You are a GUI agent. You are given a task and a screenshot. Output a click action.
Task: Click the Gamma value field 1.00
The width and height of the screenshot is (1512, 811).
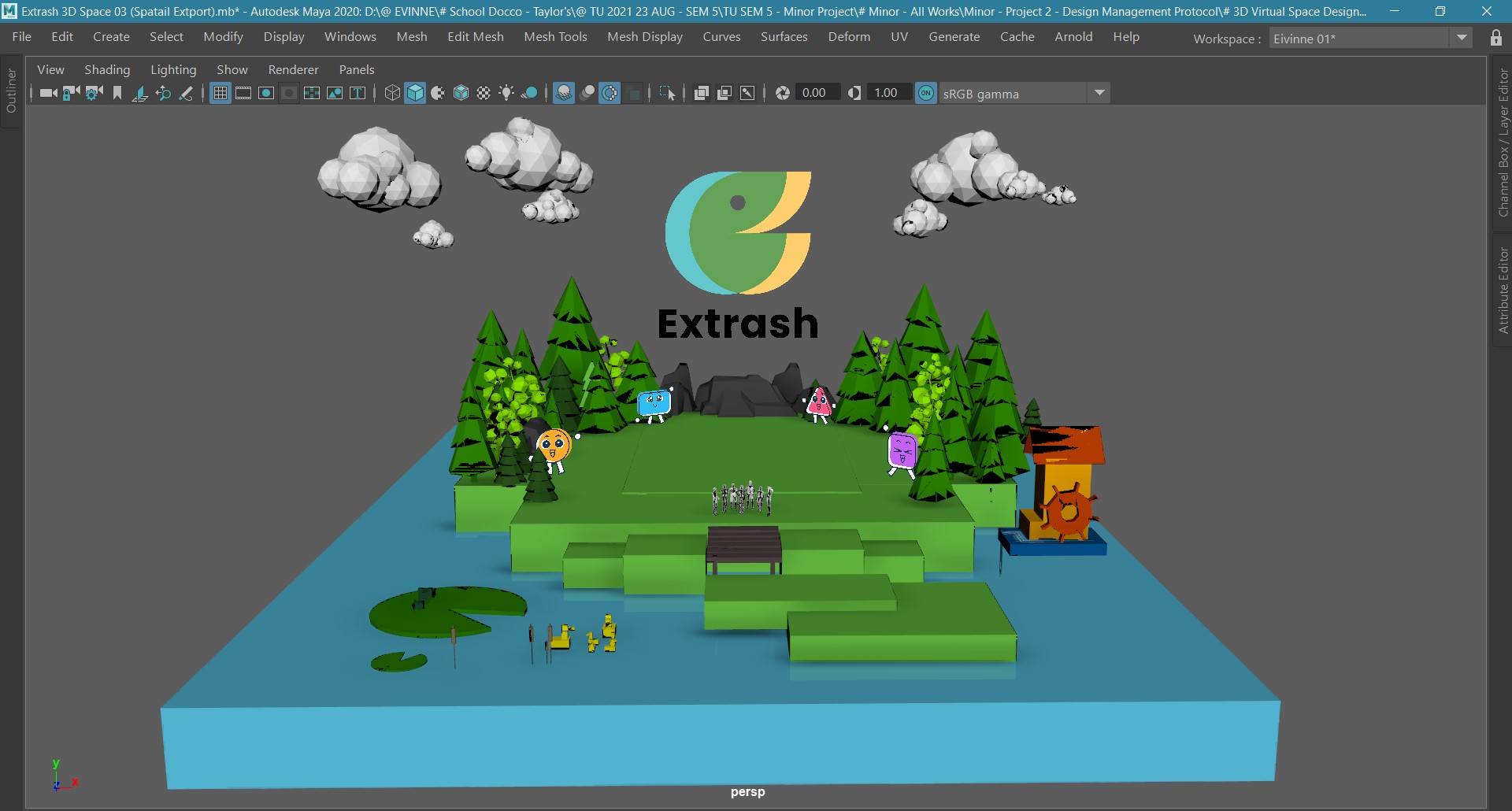coord(889,93)
